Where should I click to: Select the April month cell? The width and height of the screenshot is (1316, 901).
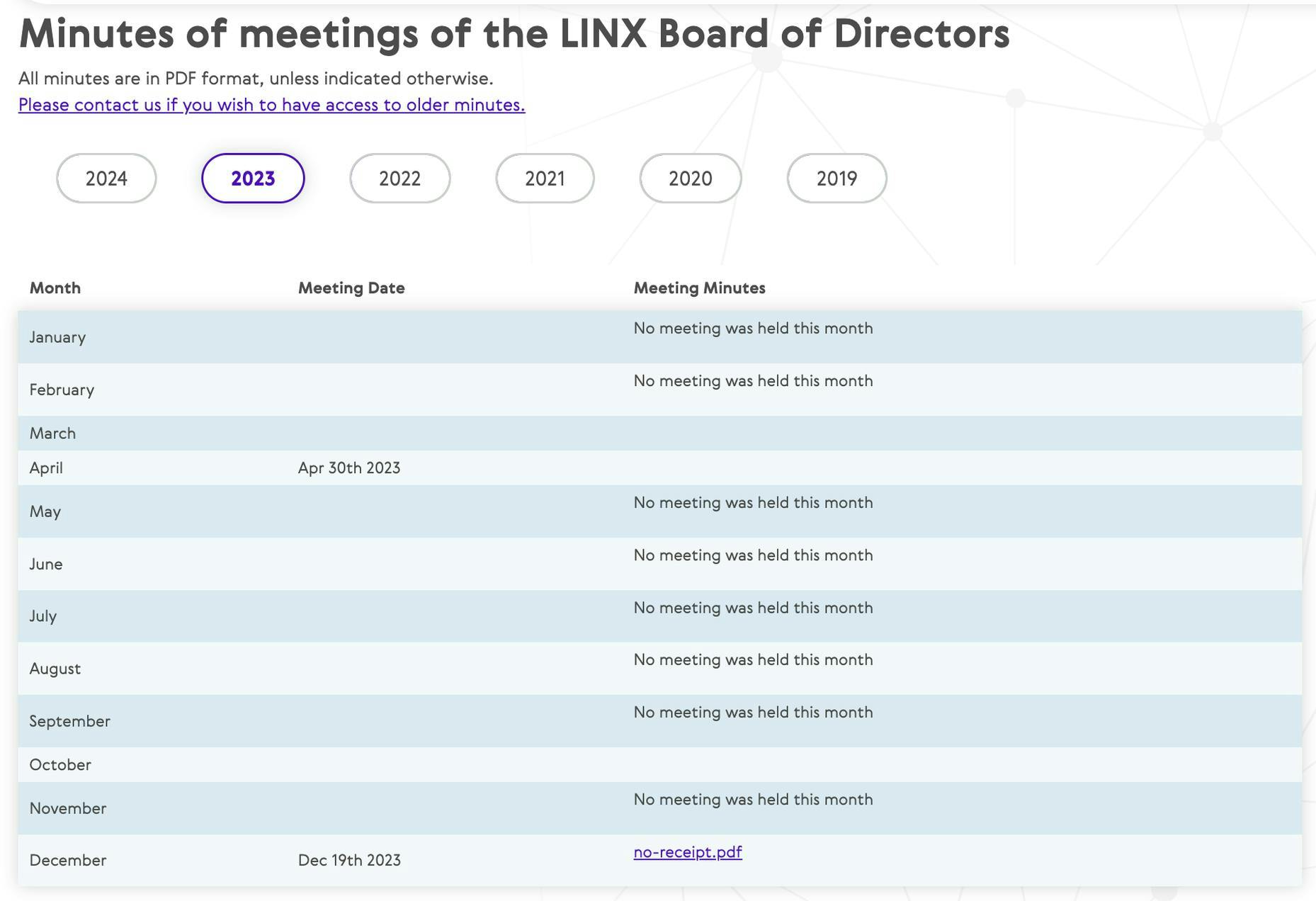pyautogui.click(x=46, y=468)
